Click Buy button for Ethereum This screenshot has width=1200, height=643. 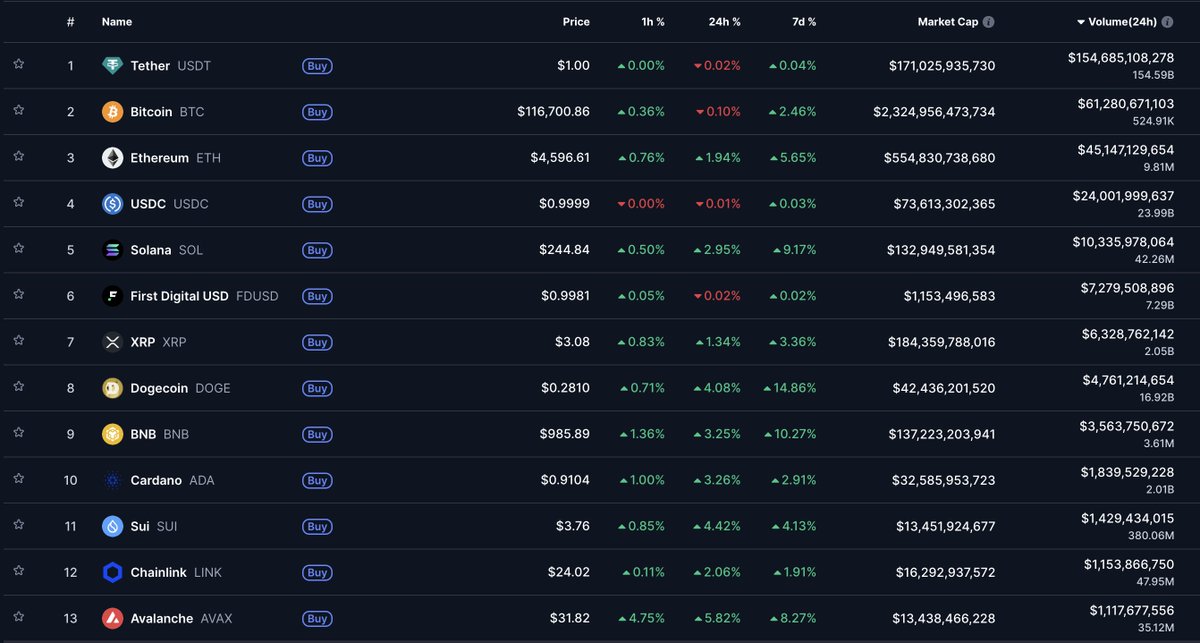[317, 158]
